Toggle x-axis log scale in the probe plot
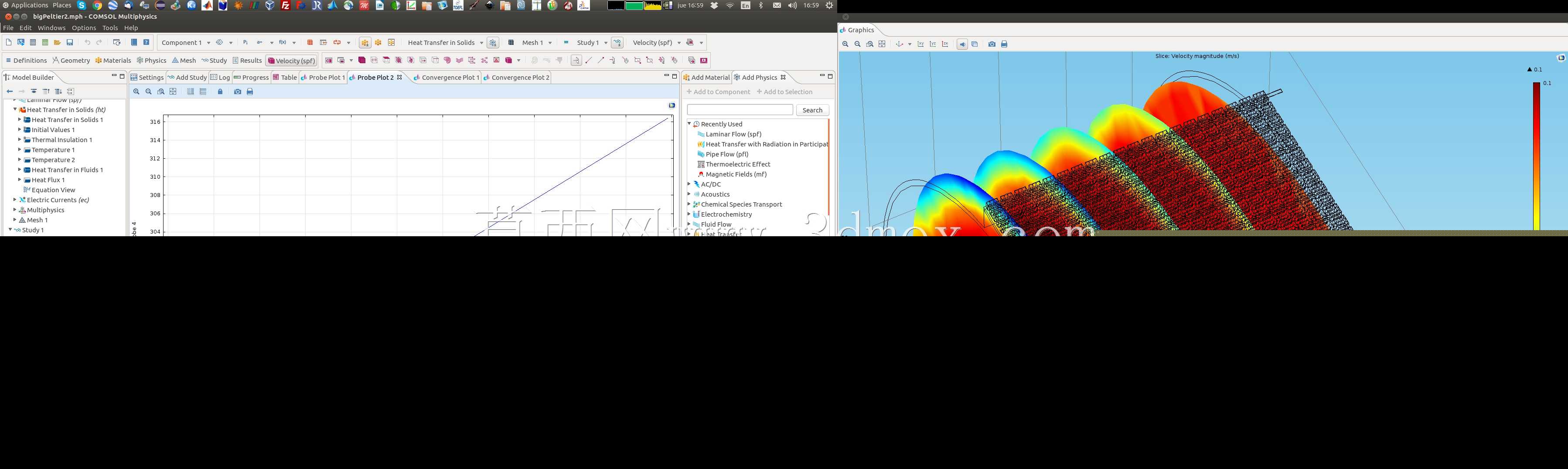Image resolution: width=1568 pixels, height=469 pixels. (191, 92)
